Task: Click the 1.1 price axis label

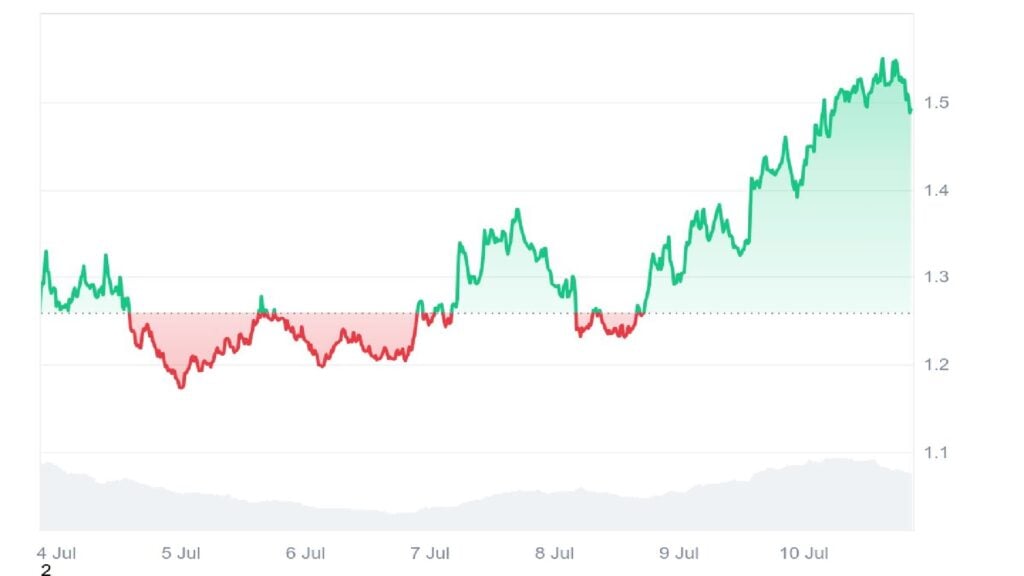Action: (936, 452)
